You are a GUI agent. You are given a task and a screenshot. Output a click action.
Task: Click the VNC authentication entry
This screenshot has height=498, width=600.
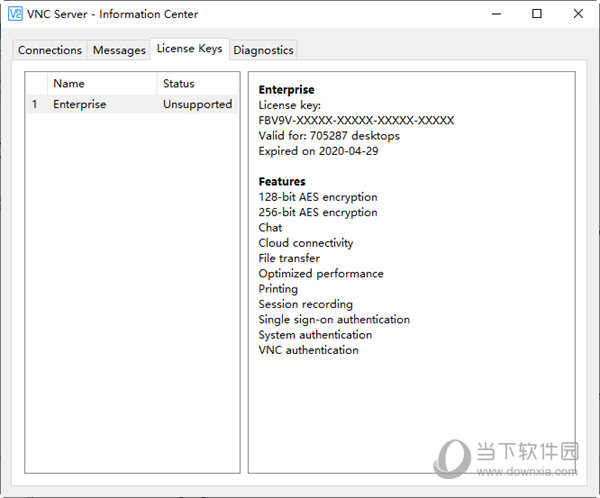tap(308, 350)
